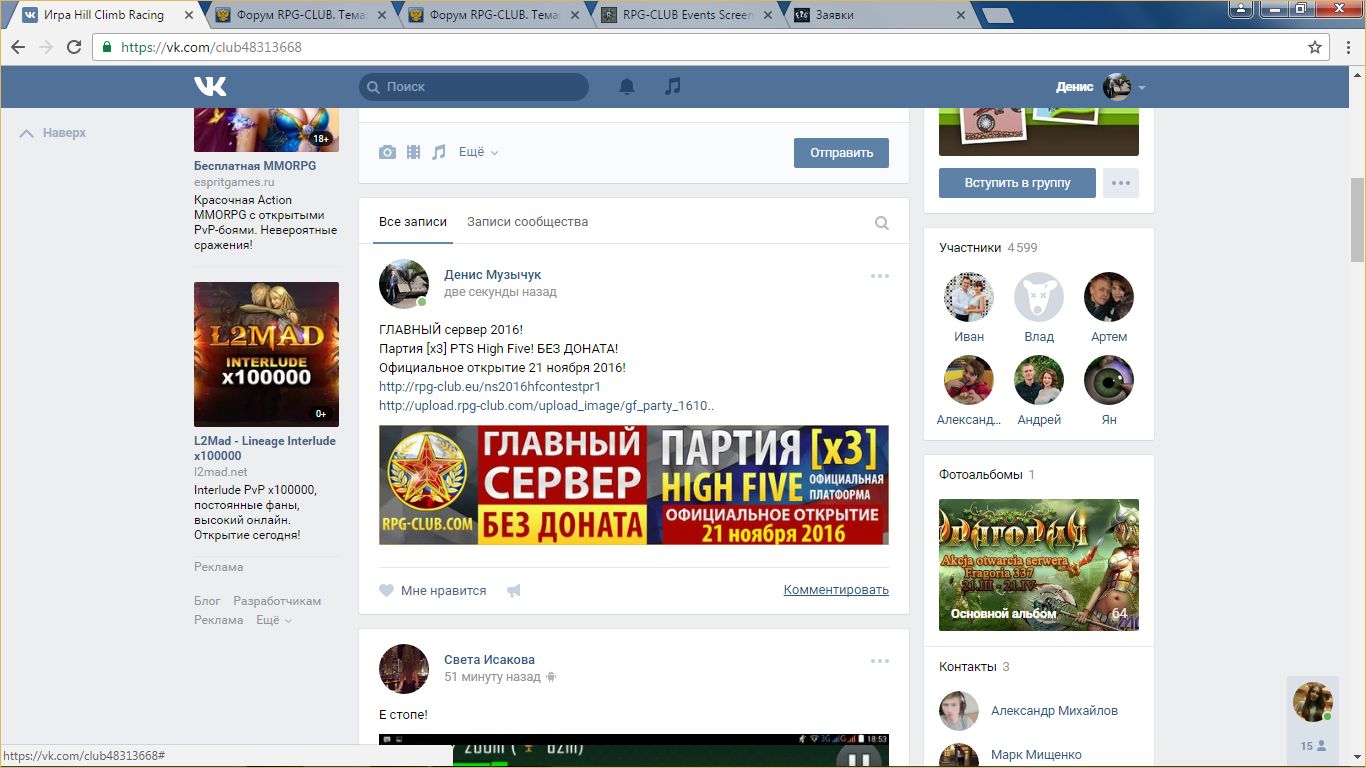This screenshot has height=768, width=1366.
Task: Share Денис Музычук post via megaphone icon
Action: point(514,591)
